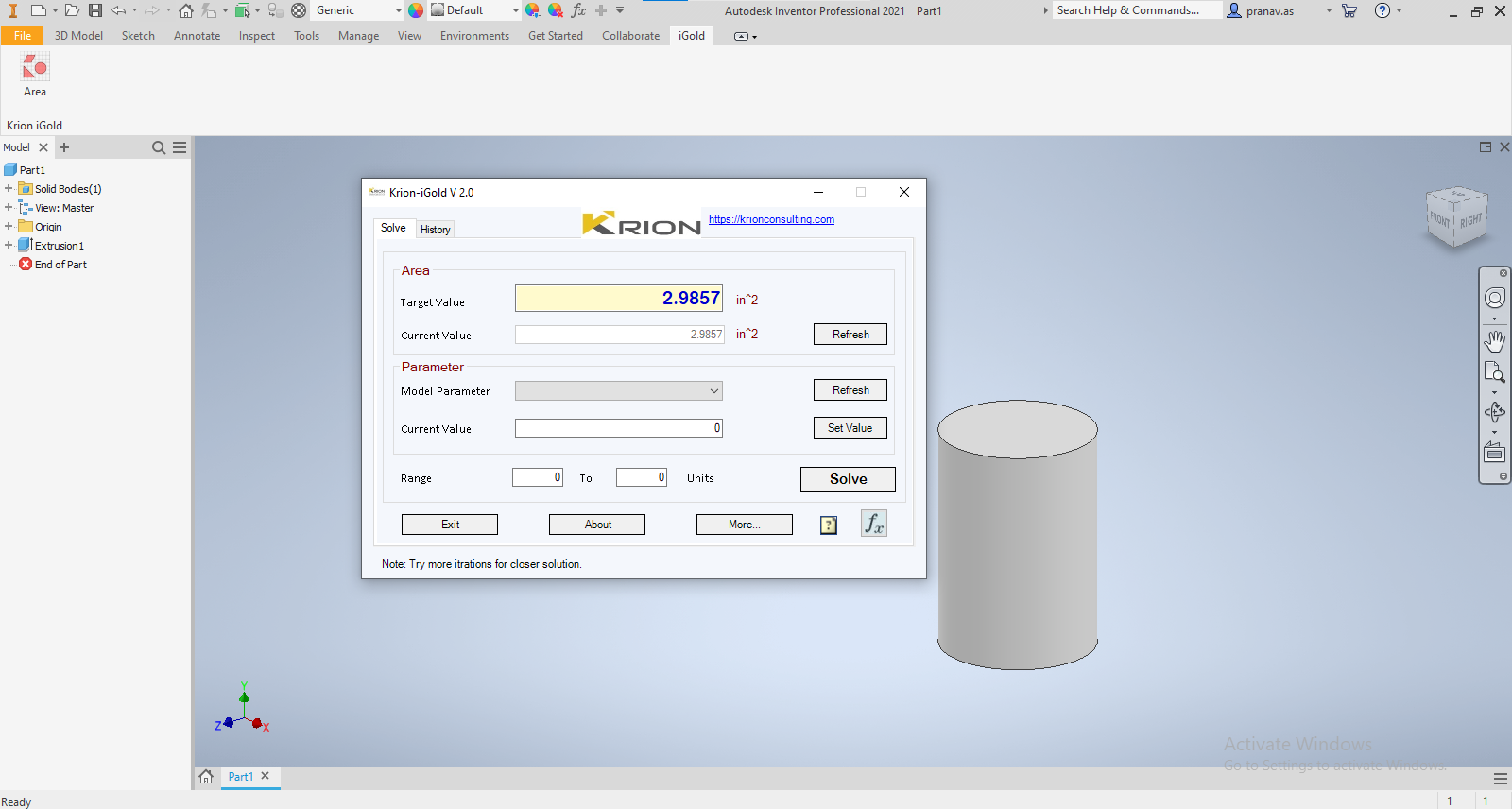1512x809 pixels.
Task: Open the Generic material dropdown
Action: [x=357, y=10]
